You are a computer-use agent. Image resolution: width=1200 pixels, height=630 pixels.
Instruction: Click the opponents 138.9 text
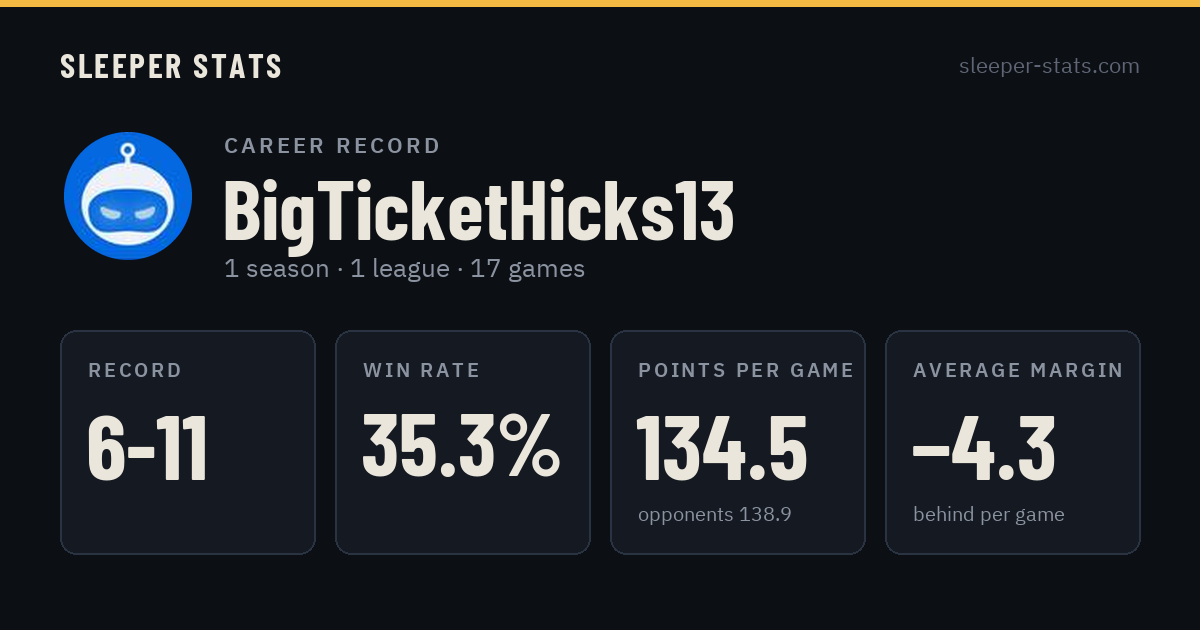coord(715,515)
